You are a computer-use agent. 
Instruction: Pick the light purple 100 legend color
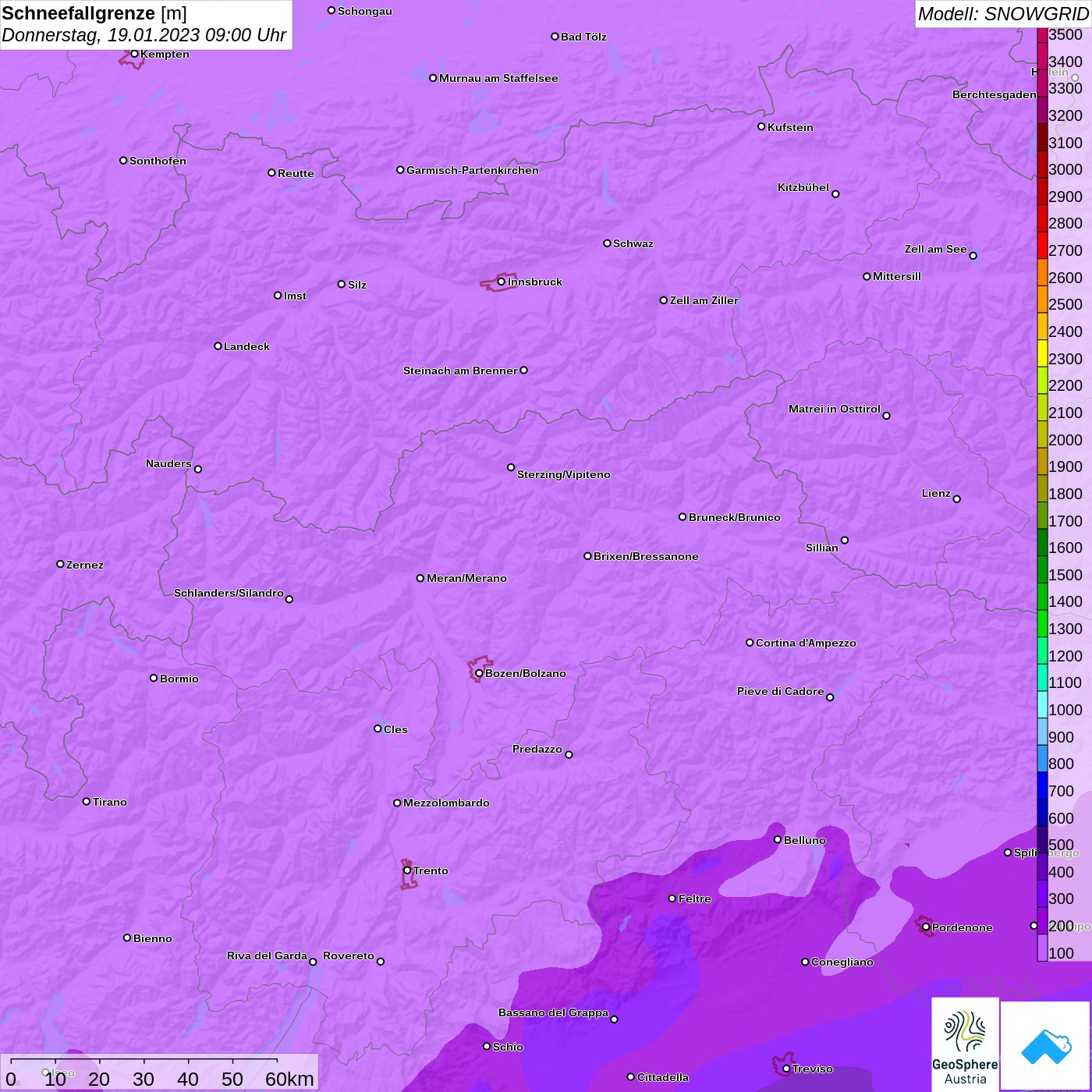pos(1042,947)
